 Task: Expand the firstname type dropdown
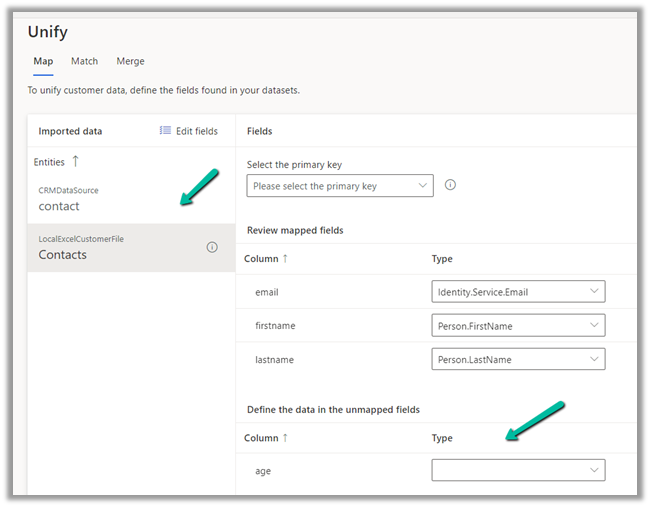click(518, 325)
